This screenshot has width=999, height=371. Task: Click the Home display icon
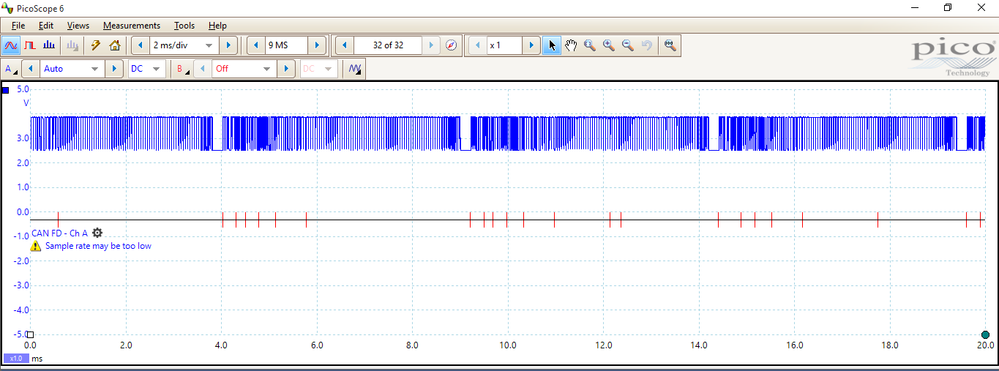tap(115, 45)
